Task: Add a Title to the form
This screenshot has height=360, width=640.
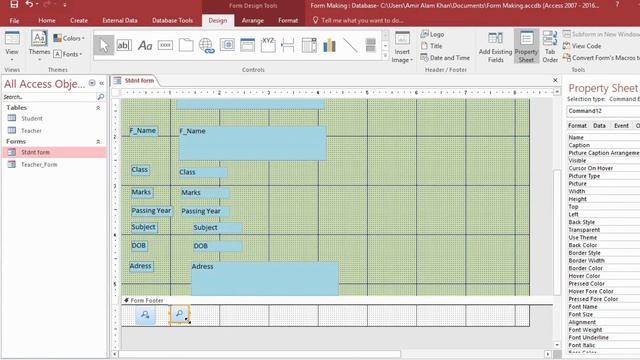Action: click(431, 46)
